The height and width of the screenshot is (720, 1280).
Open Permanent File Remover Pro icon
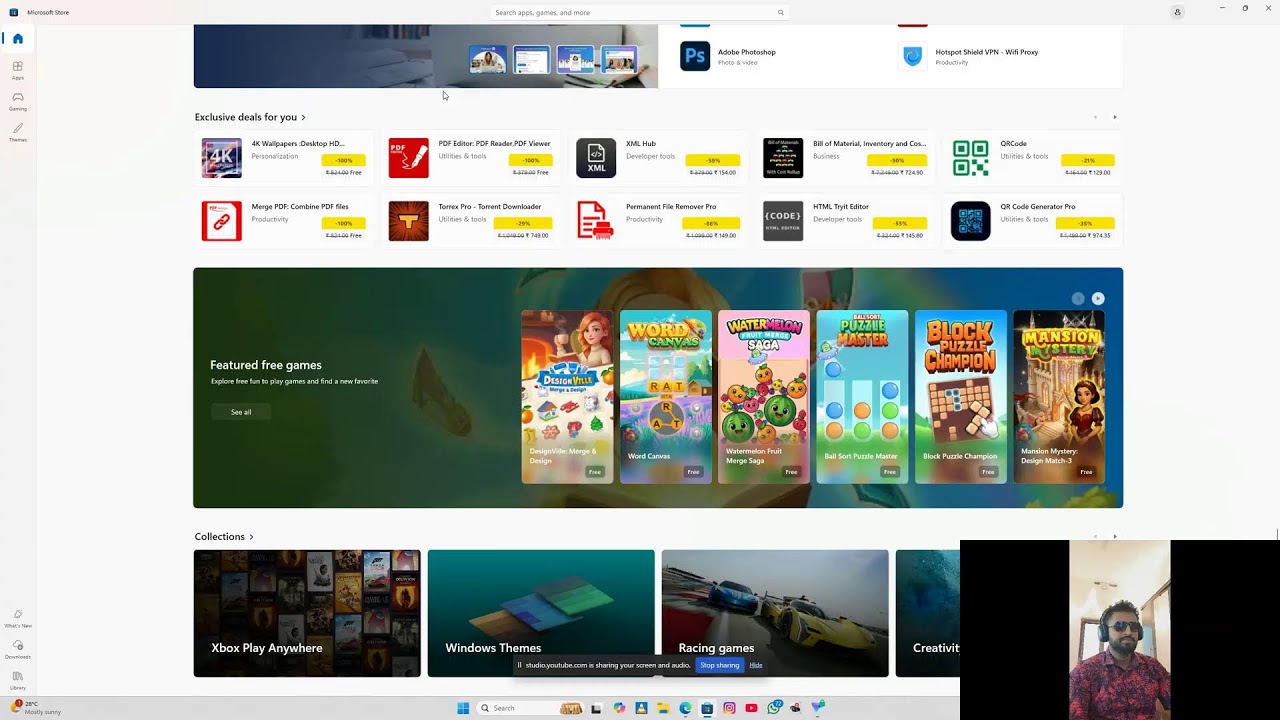[596, 221]
